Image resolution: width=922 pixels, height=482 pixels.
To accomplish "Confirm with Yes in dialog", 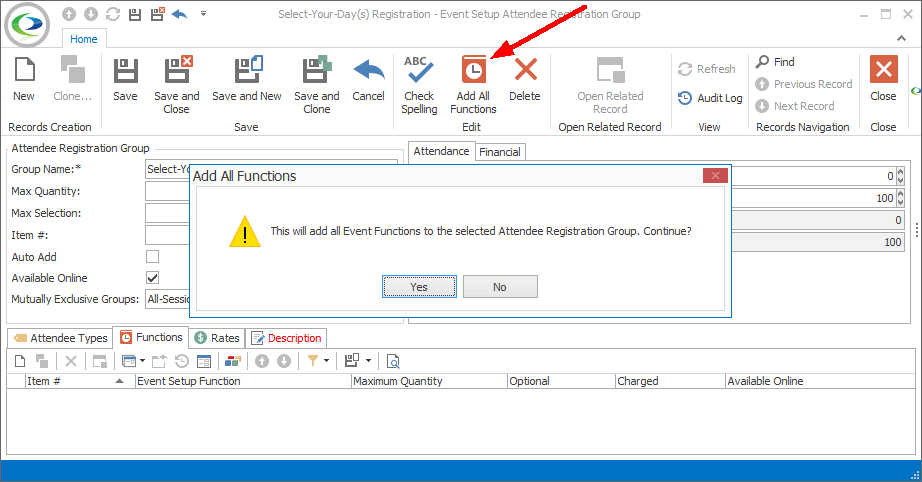I will tap(419, 287).
